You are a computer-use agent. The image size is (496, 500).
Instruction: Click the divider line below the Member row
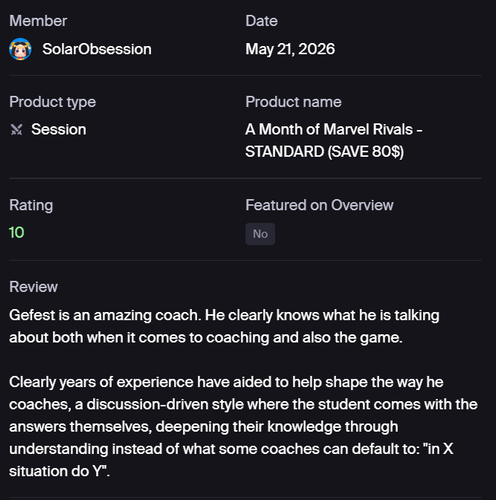click(245, 76)
